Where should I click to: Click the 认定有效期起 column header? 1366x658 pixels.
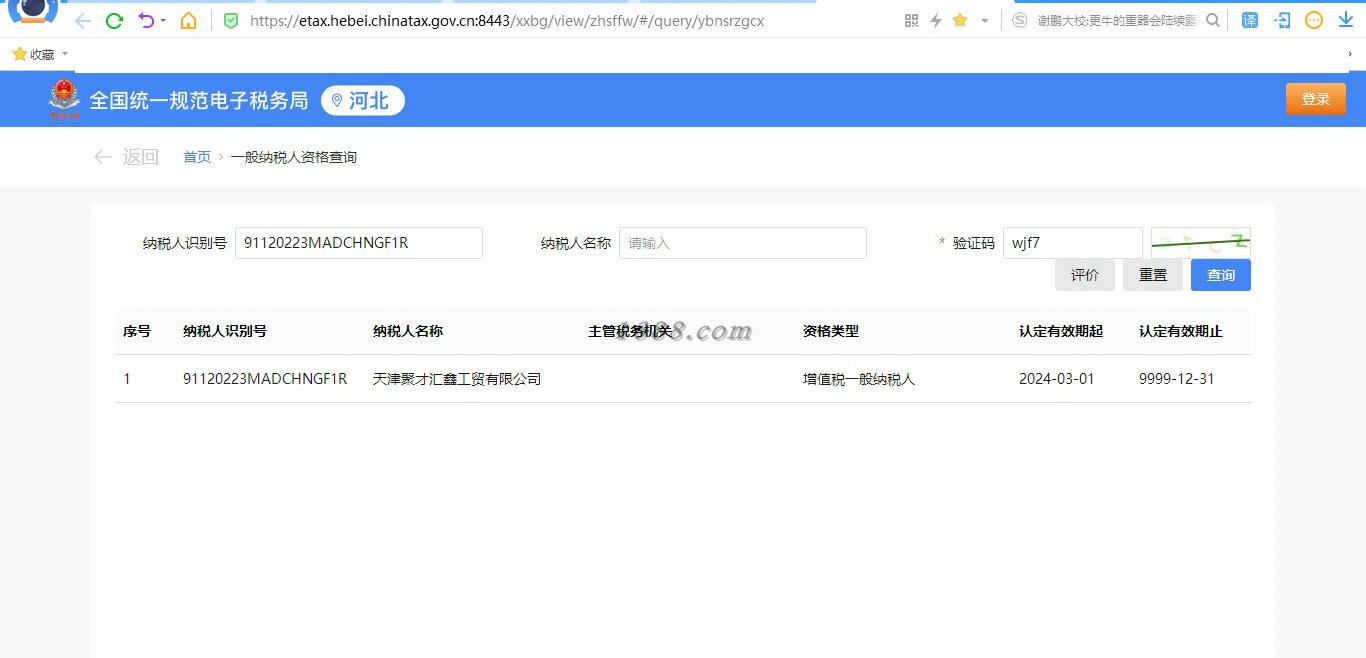(1061, 331)
